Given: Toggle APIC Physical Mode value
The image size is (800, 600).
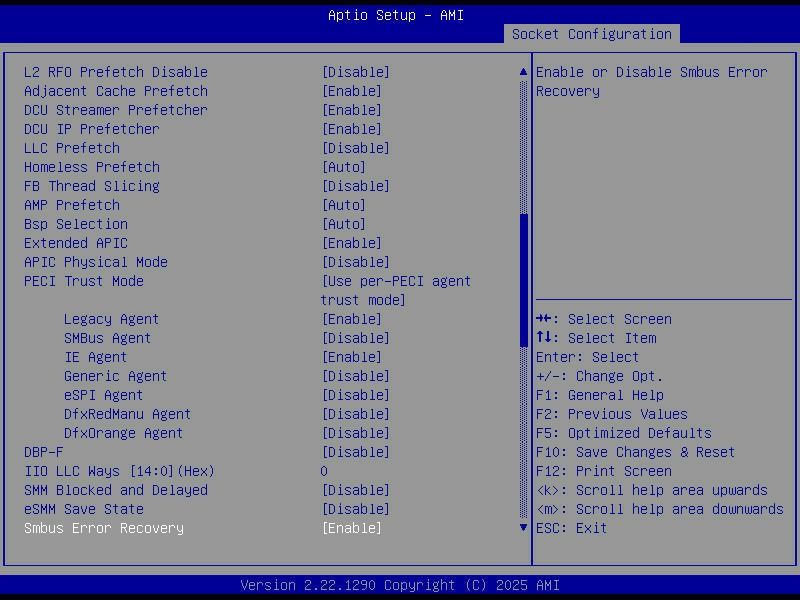Looking at the screenshot, I should tap(356, 262).
